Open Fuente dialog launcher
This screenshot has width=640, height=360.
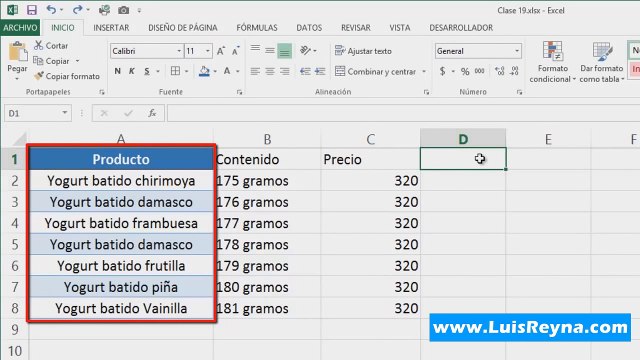pyautogui.click(x=240, y=92)
